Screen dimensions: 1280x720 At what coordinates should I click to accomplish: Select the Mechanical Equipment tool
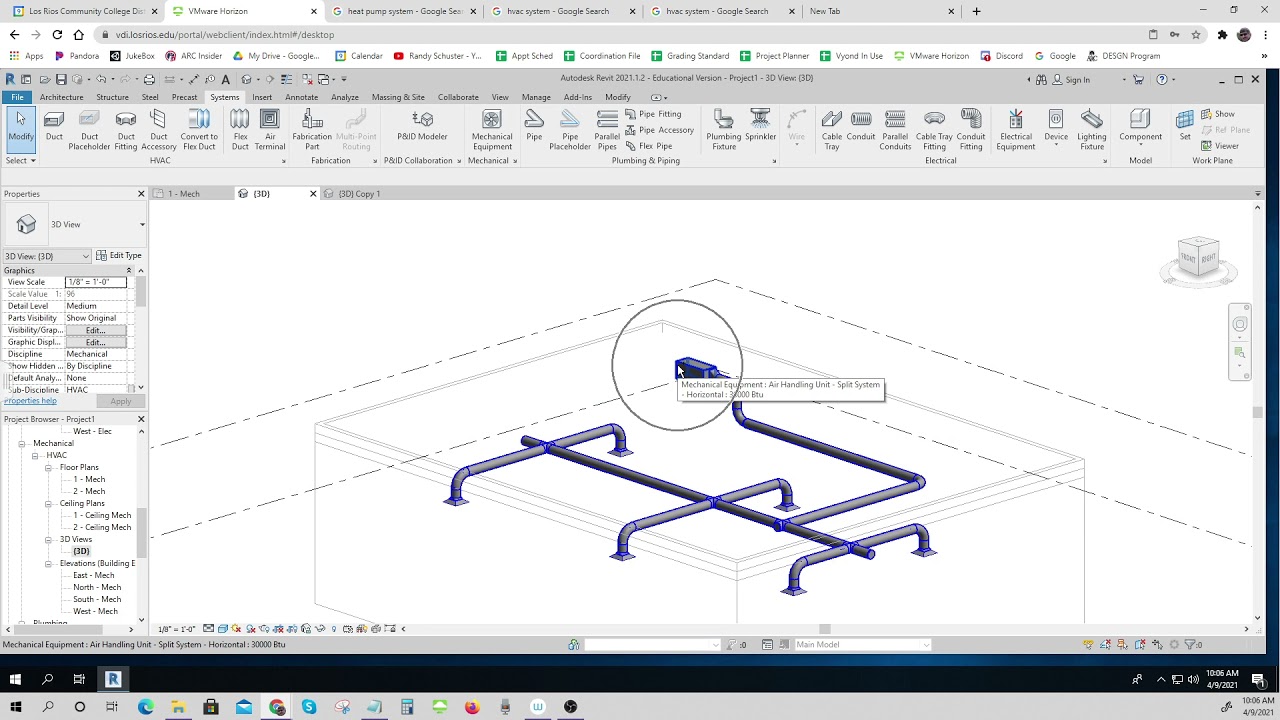pyautogui.click(x=492, y=130)
